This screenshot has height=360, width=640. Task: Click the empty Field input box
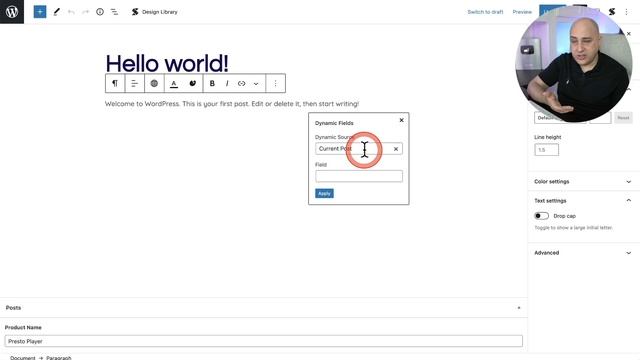point(359,176)
